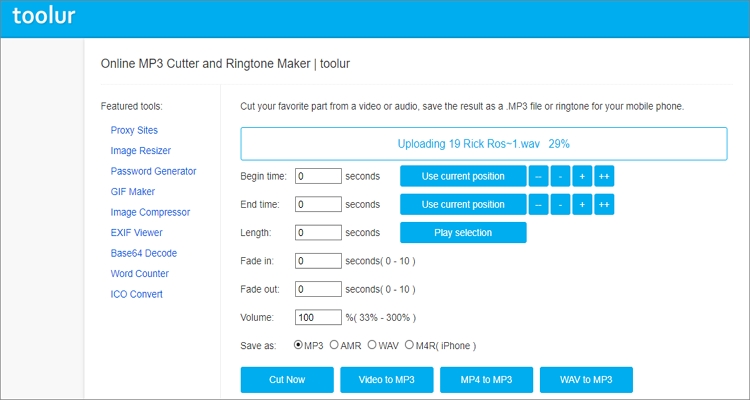
Task: Click the single minus button for Begin time
Action: pyautogui.click(x=560, y=176)
